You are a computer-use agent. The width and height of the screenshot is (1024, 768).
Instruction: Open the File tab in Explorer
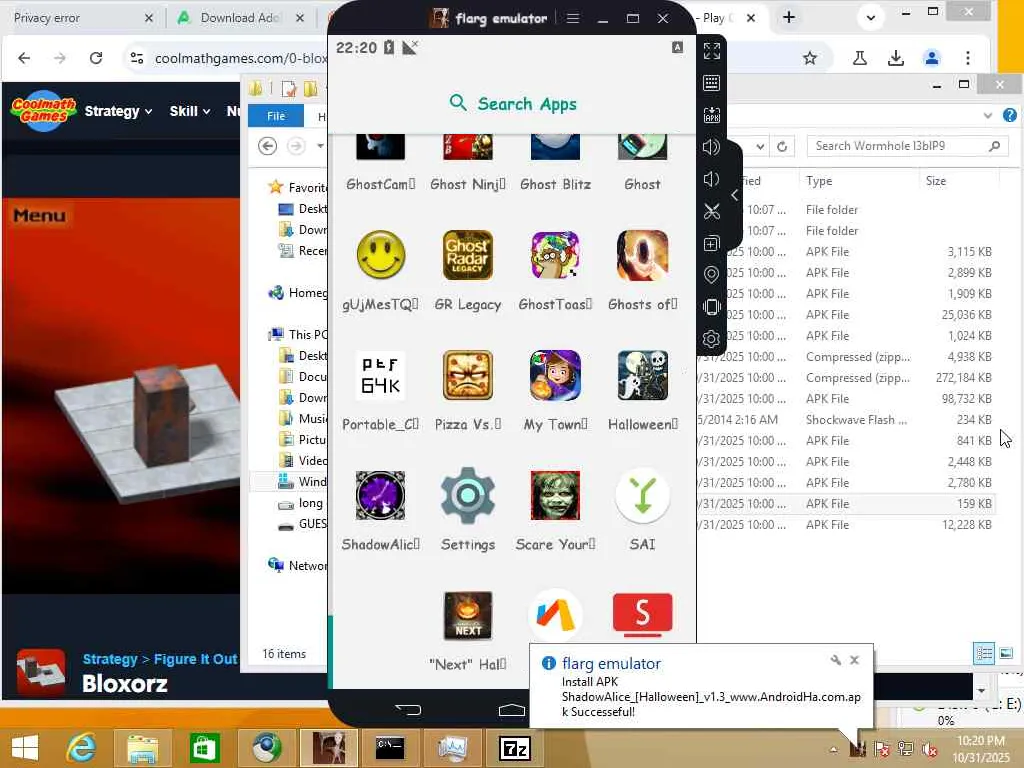click(276, 116)
